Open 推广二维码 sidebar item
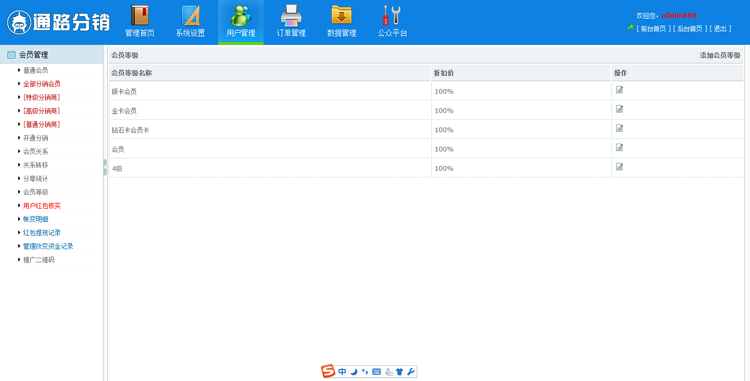 click(39, 260)
